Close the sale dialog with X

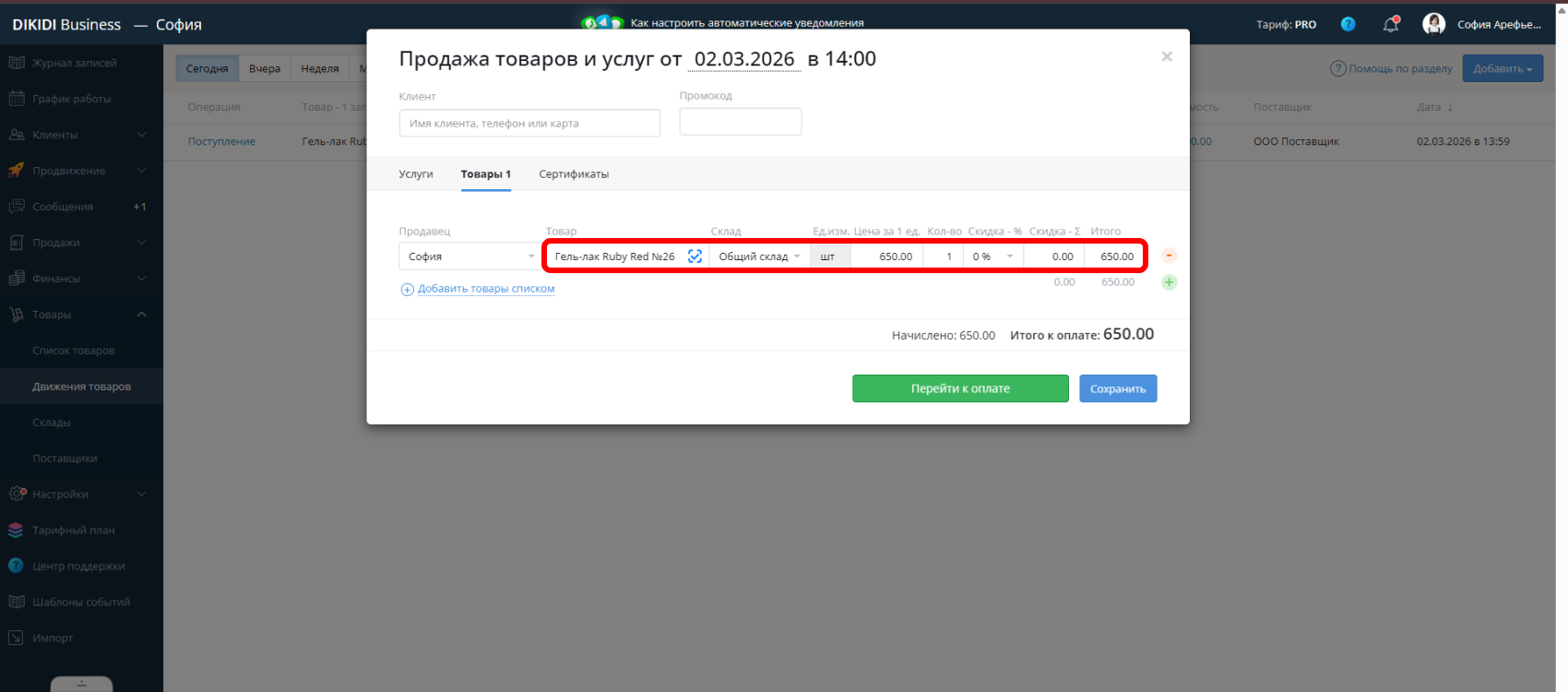tap(1167, 57)
